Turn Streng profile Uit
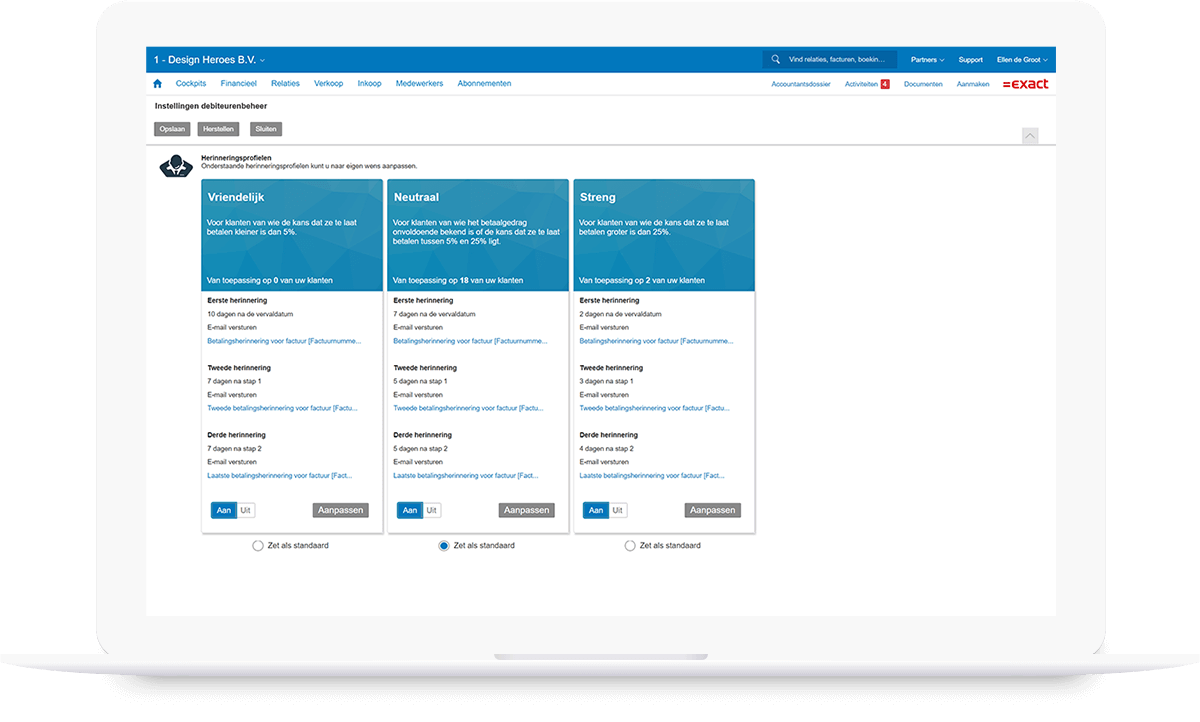 pos(618,510)
